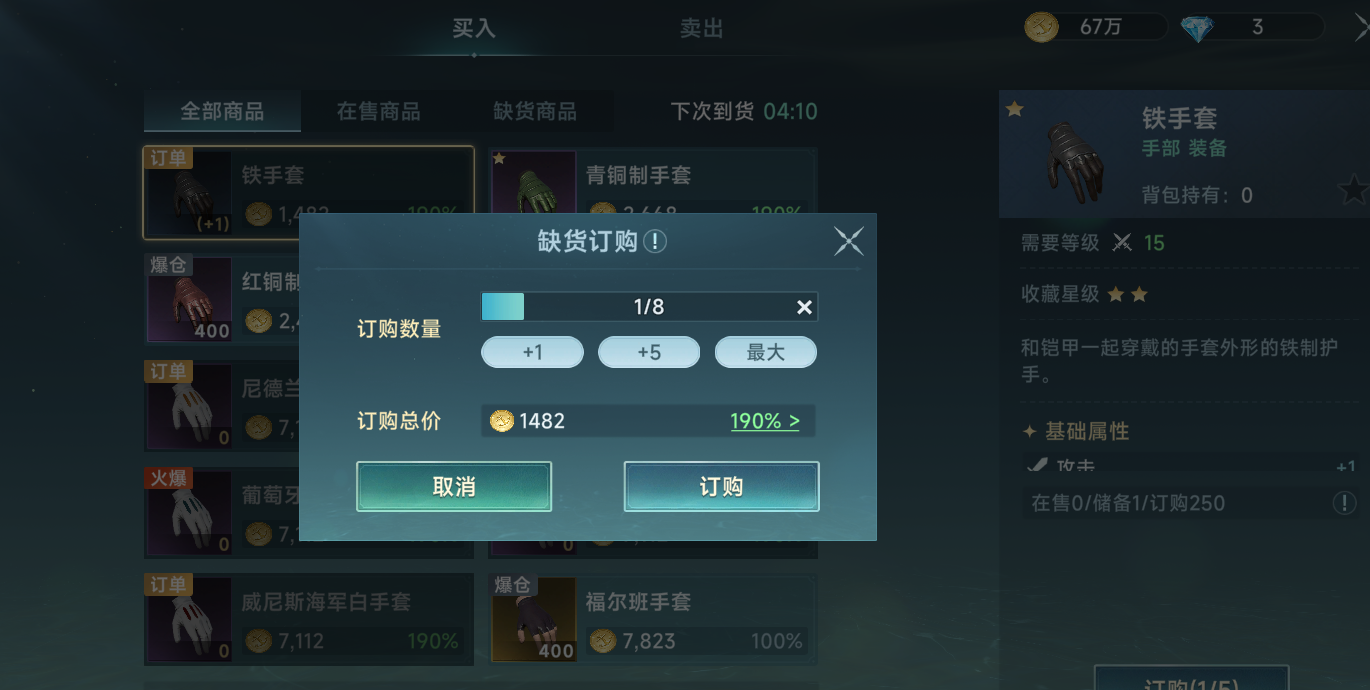Click the favorite star on 铁手套 panel
1370x690 pixels.
point(1354,189)
